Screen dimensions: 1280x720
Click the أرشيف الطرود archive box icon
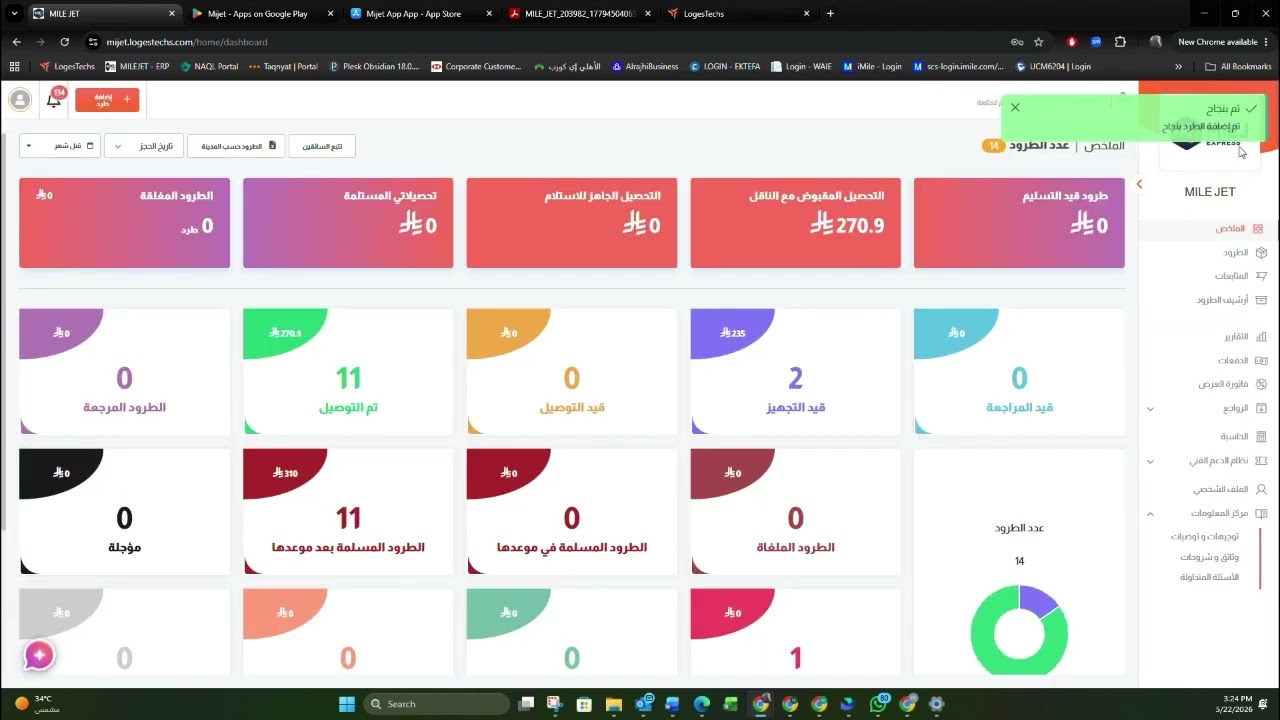click(1261, 300)
